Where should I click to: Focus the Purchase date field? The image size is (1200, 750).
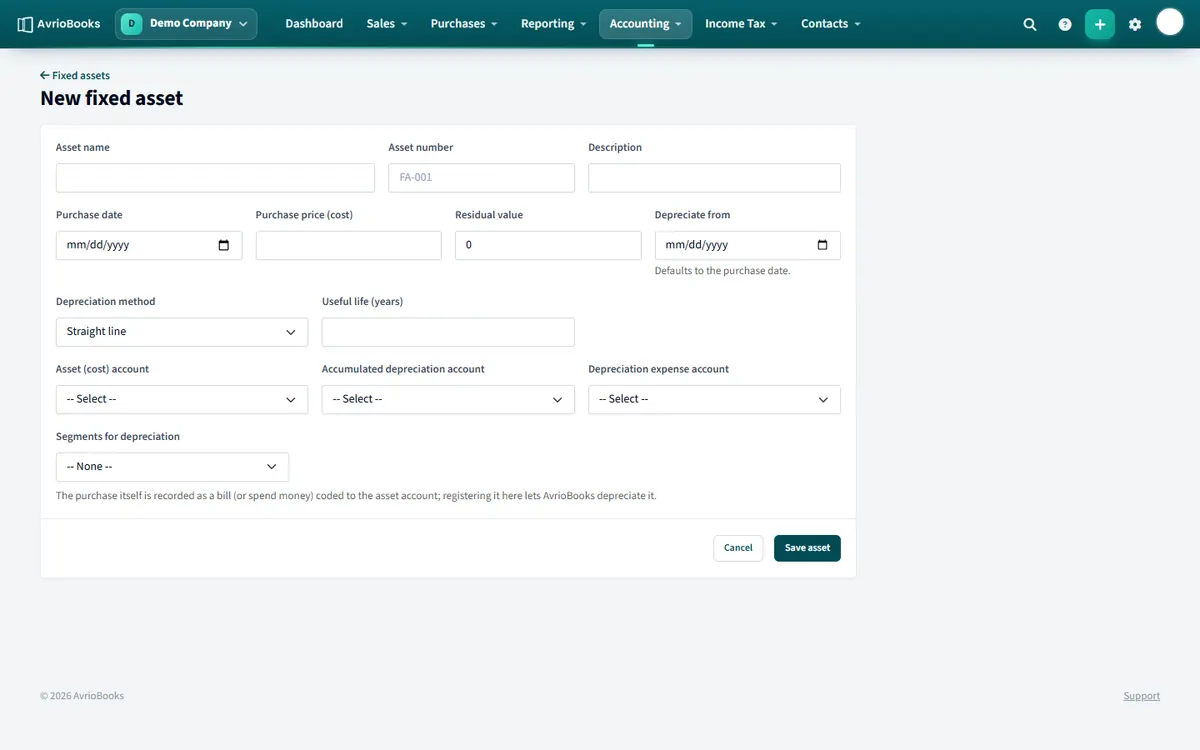[149, 245]
